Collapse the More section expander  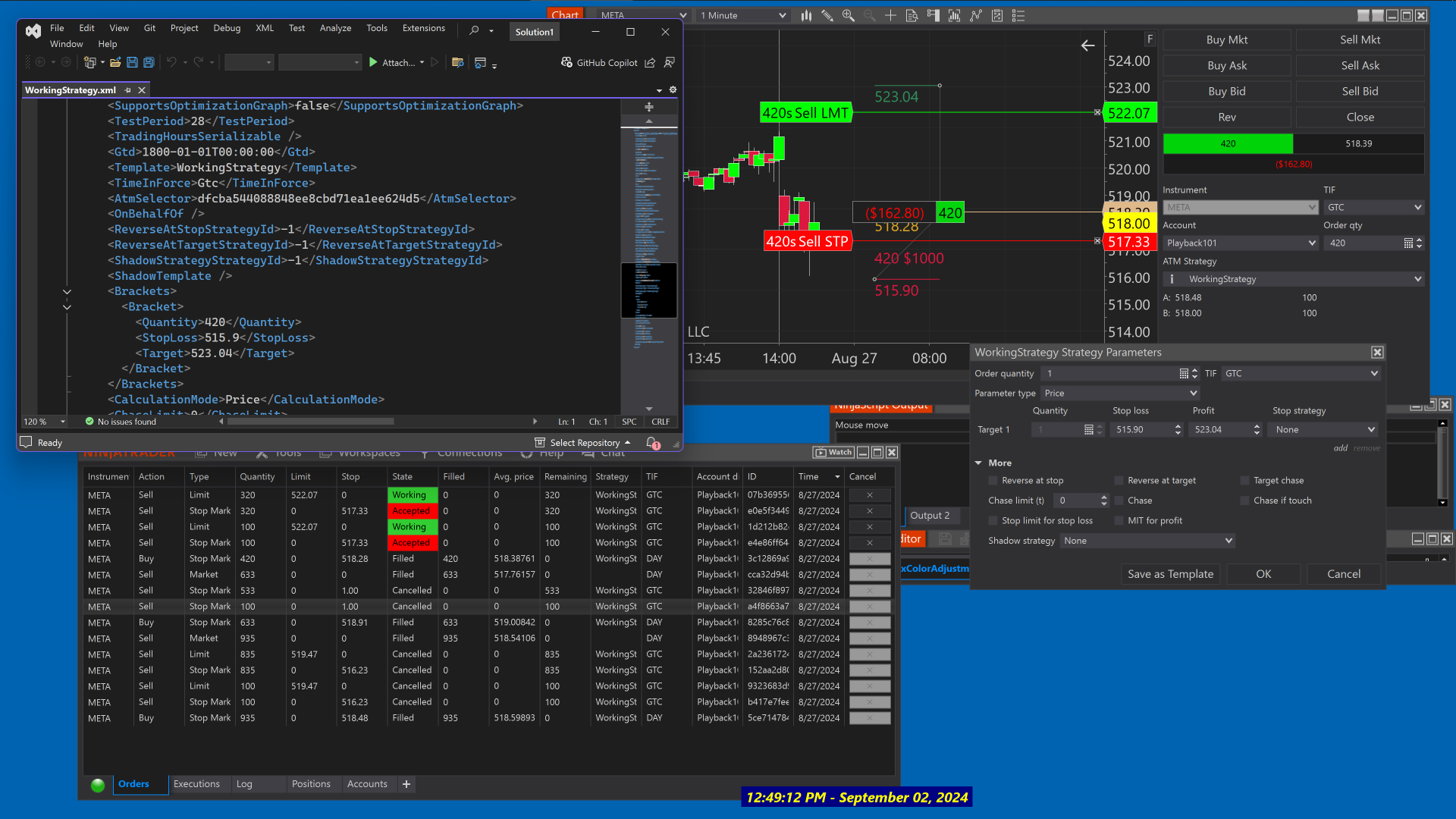[978, 463]
